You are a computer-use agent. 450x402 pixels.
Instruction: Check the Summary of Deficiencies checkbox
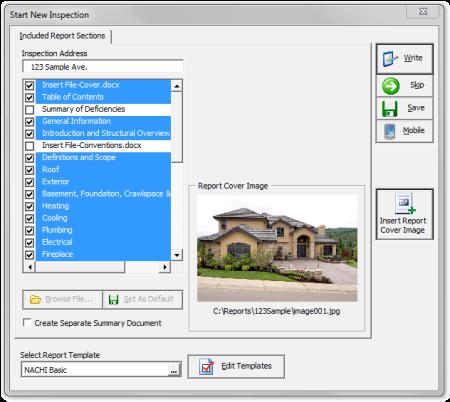(x=30, y=109)
